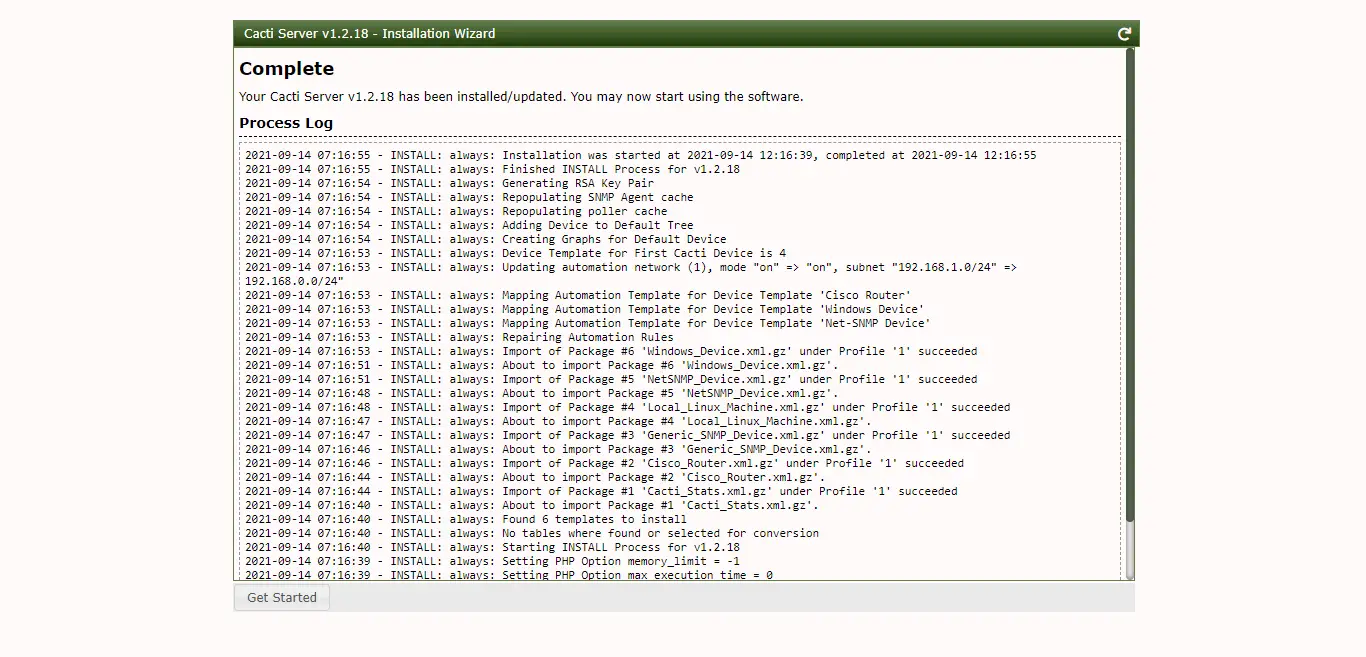Screen dimensions: 1366x657
Task: Select the 'Found 6 templates to install' line
Action: pyautogui.click(x=466, y=519)
